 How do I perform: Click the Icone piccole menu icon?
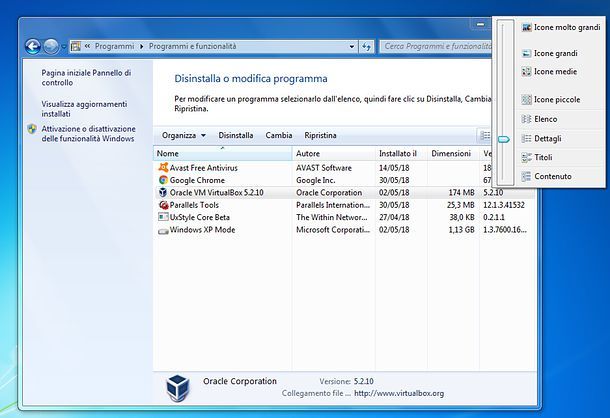click(x=526, y=100)
